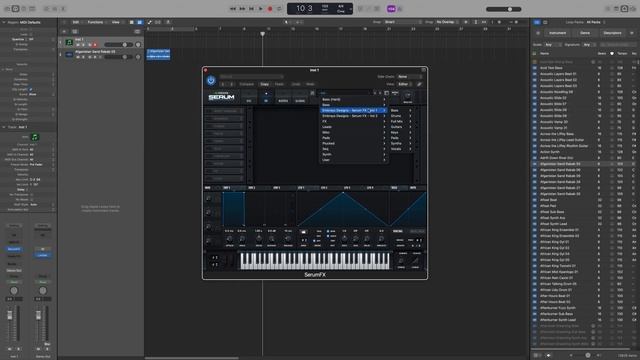
Task: Click the Afganistan Sand Rabab track icon
Action: [69, 54]
